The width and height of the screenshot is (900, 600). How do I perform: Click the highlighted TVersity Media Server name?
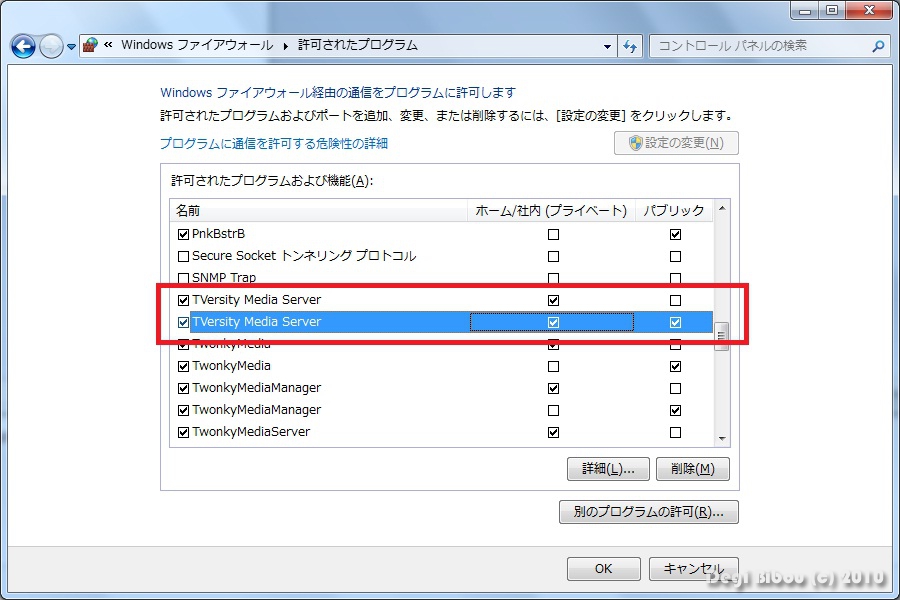point(257,322)
